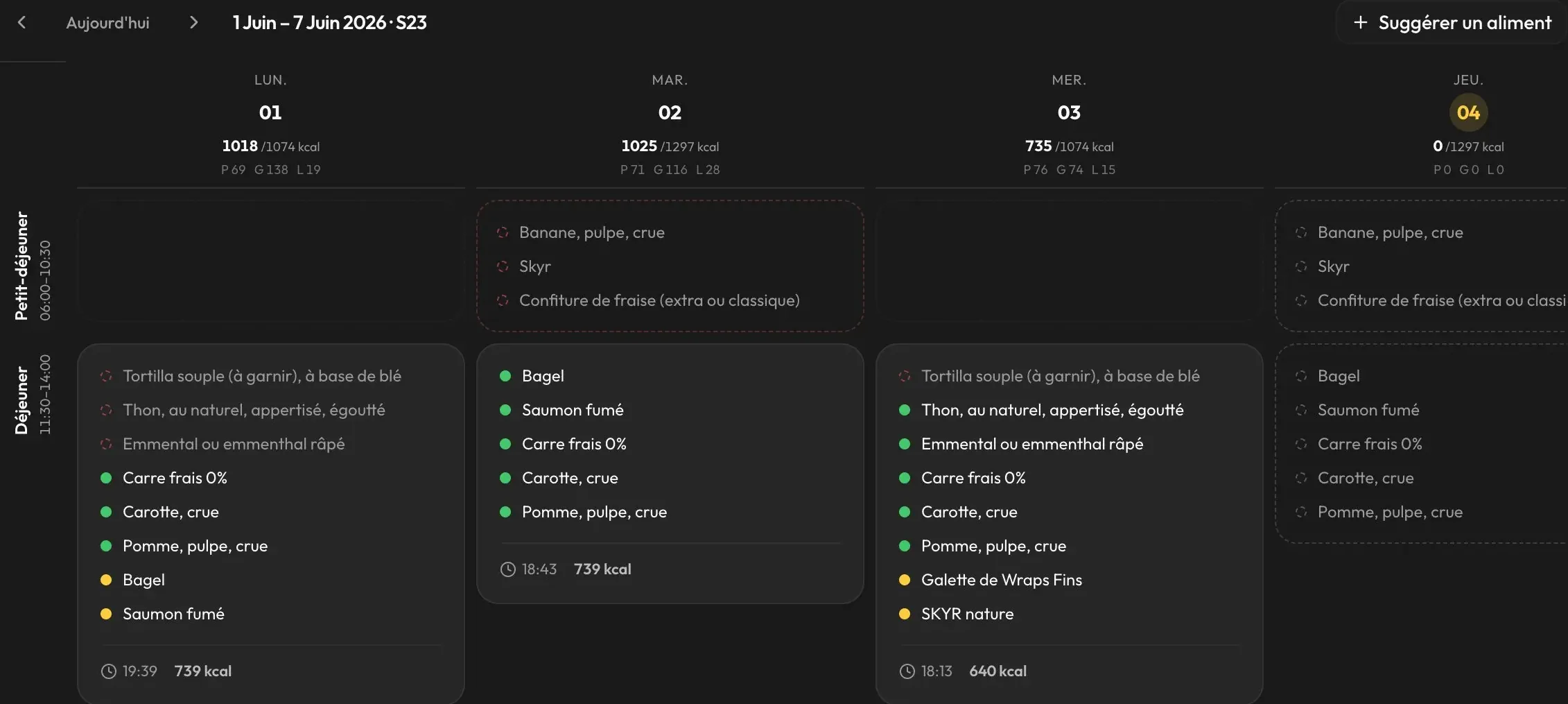Click Monday's 1018 /1074 kcal summary
This screenshot has height=704, width=1568.
(x=270, y=146)
